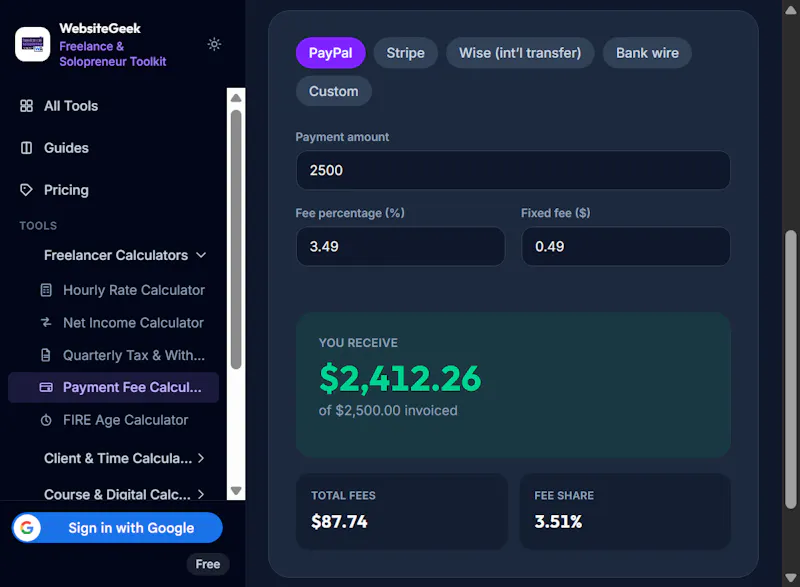Click the Free plan badge
This screenshot has width=800, height=587.
pyautogui.click(x=208, y=564)
